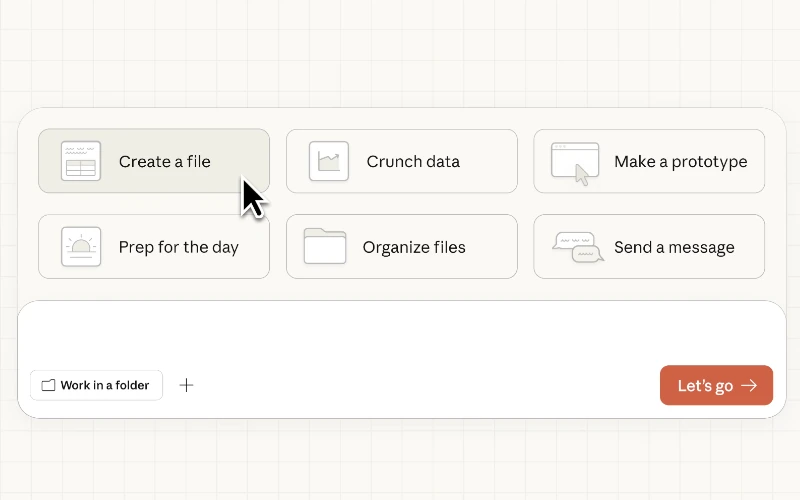The width and height of the screenshot is (800, 500).
Task: Click the blank composer bar between plus and Let's go
Action: click(420, 385)
